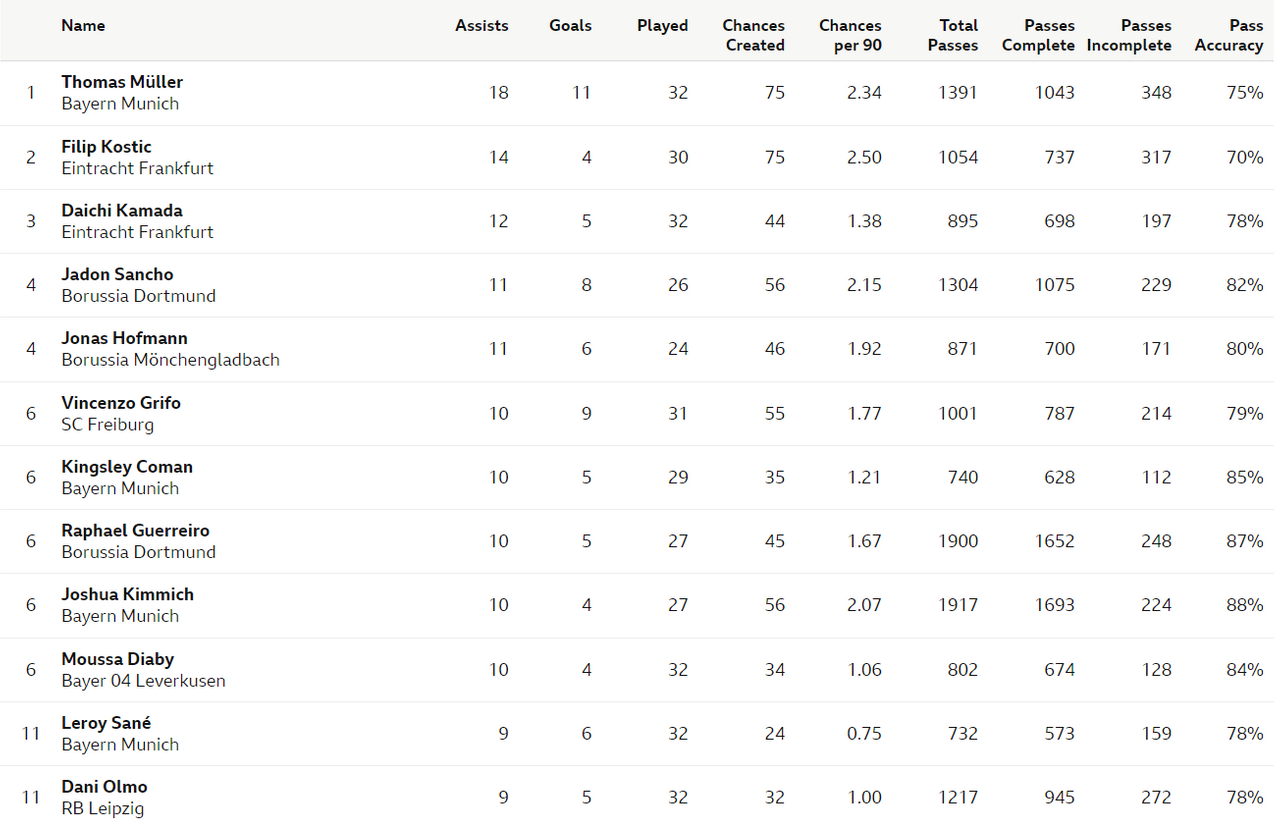Click Bayer 04 Leverkusen team label

pos(143,681)
